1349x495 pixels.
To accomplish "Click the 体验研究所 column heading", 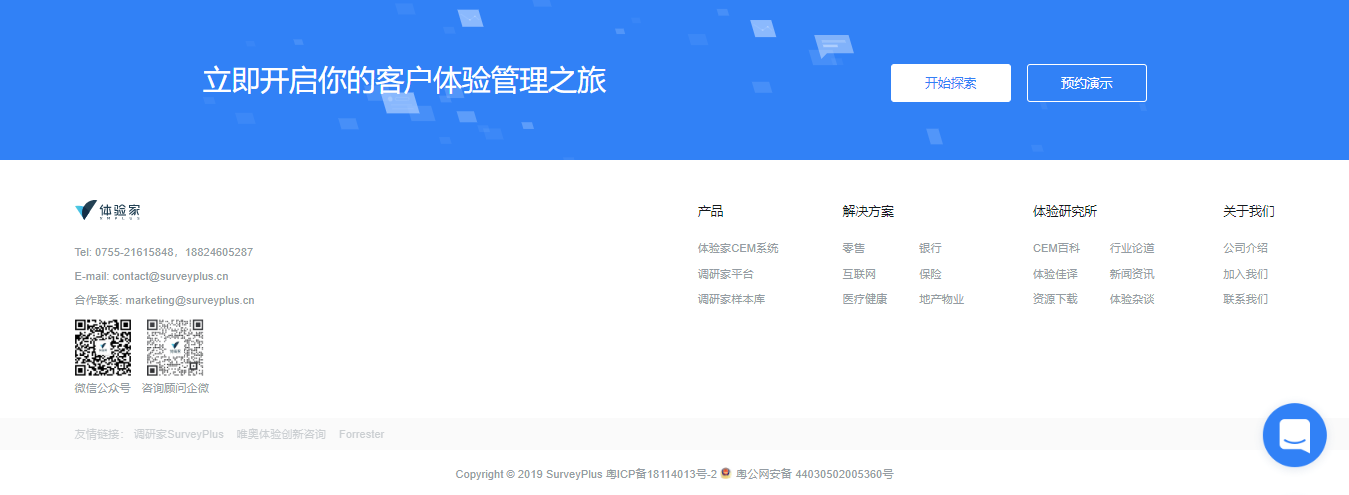I will (x=1065, y=212).
